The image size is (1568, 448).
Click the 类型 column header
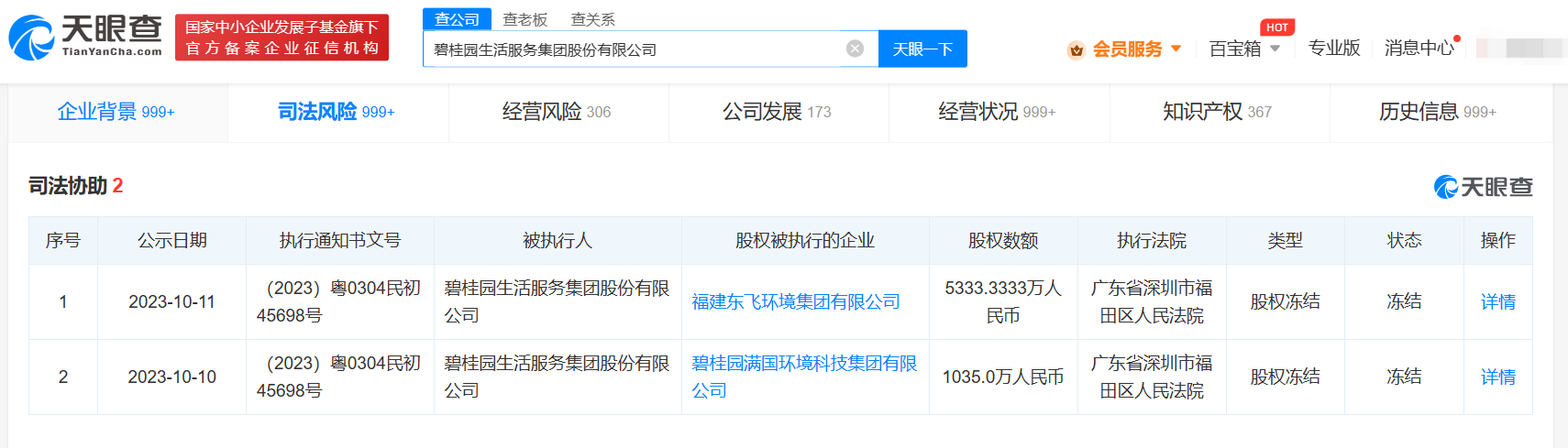1286,240
